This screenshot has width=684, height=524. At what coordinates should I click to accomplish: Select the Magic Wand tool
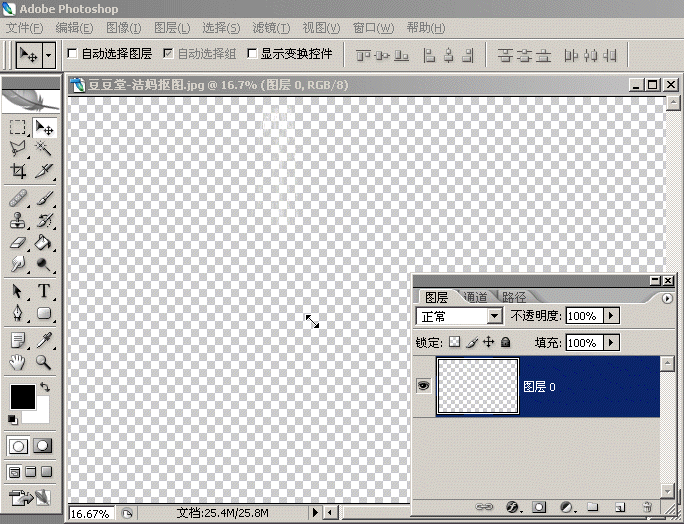point(44,149)
